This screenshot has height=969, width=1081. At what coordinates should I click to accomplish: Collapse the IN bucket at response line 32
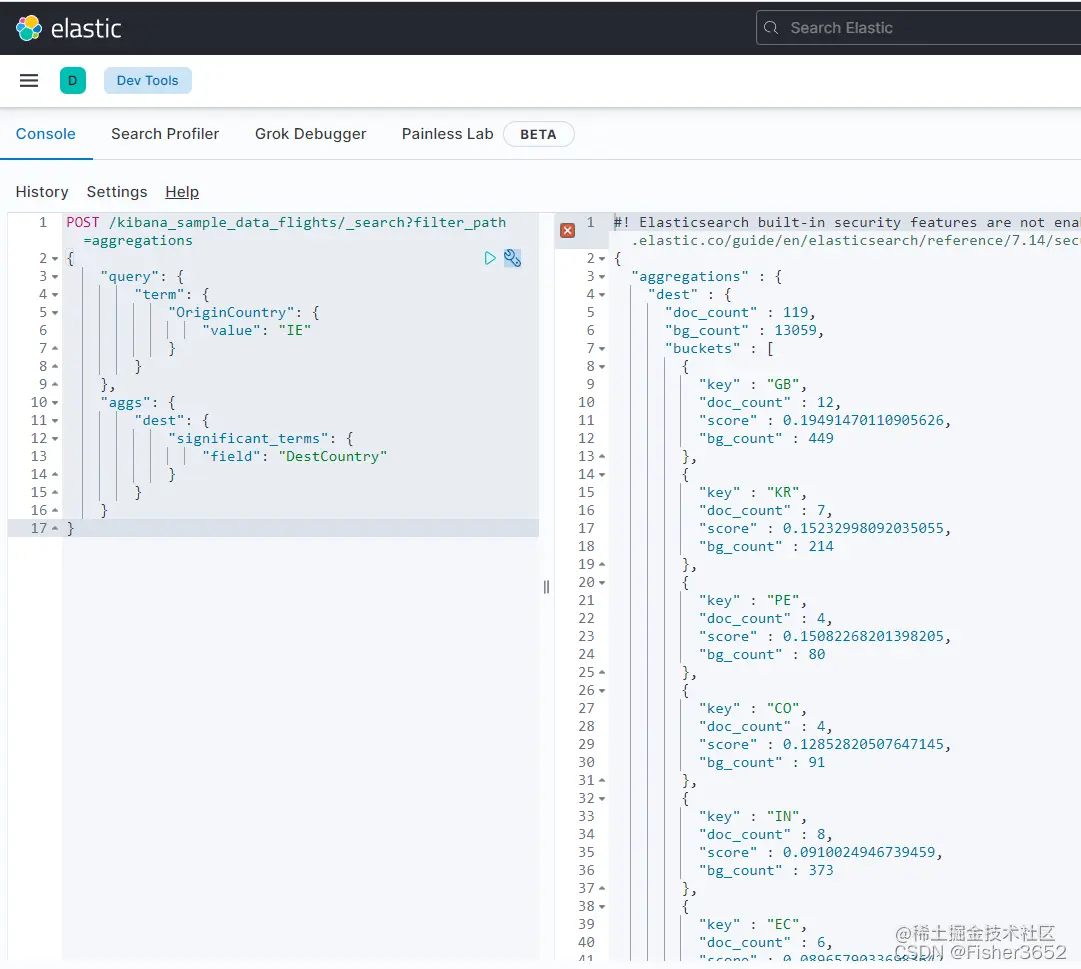tap(602, 799)
